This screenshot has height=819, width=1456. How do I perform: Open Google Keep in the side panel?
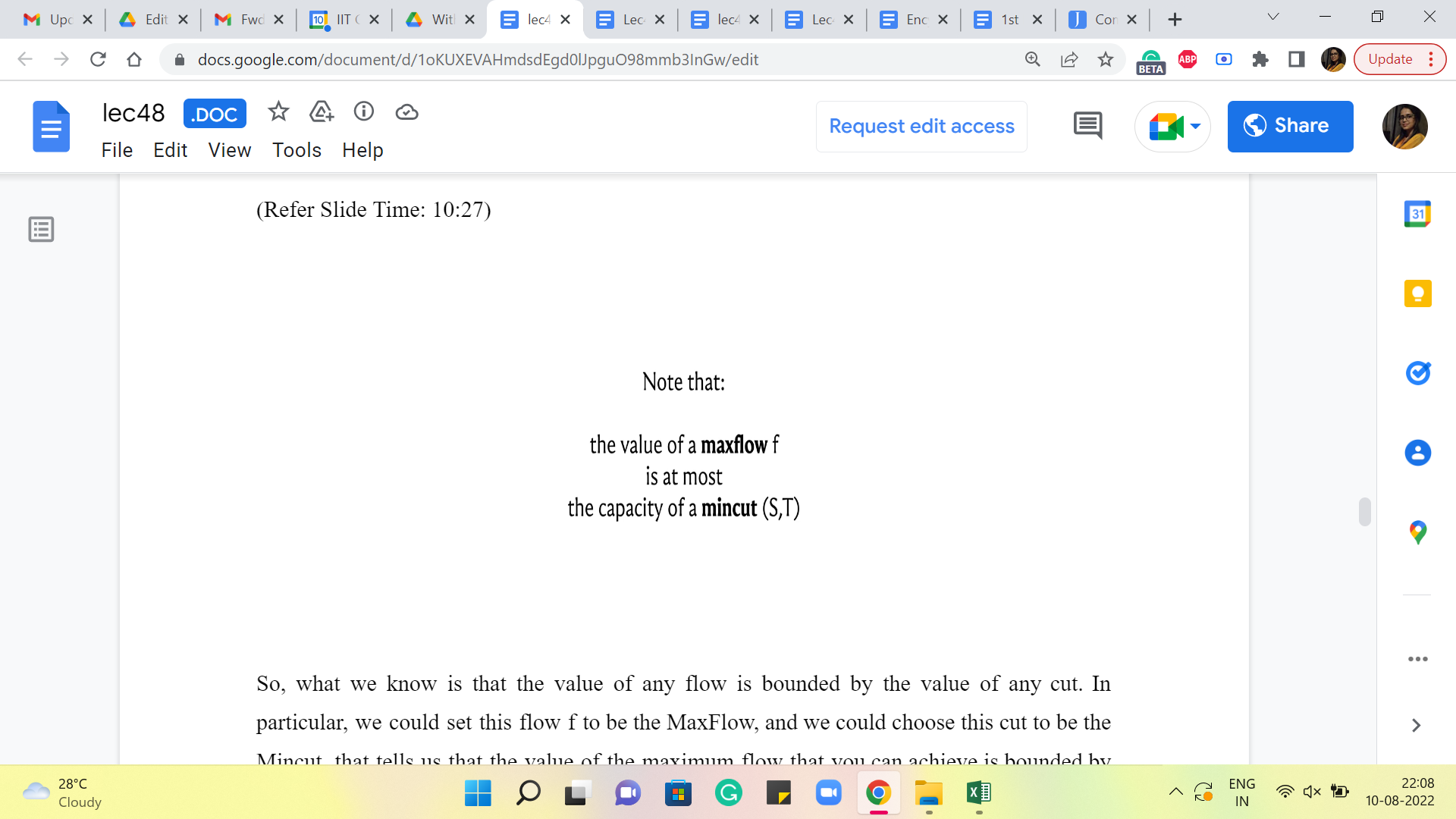click(1417, 293)
